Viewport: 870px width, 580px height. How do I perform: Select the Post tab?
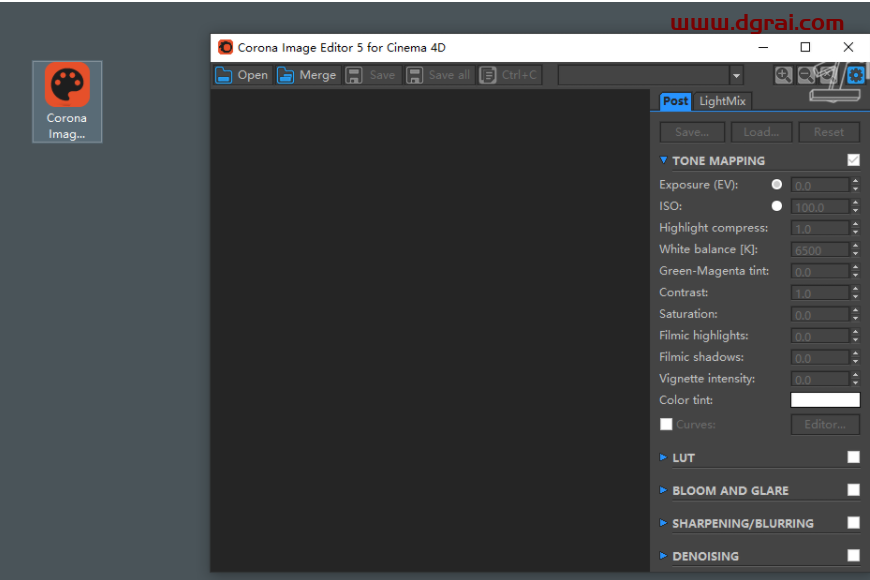coord(675,101)
